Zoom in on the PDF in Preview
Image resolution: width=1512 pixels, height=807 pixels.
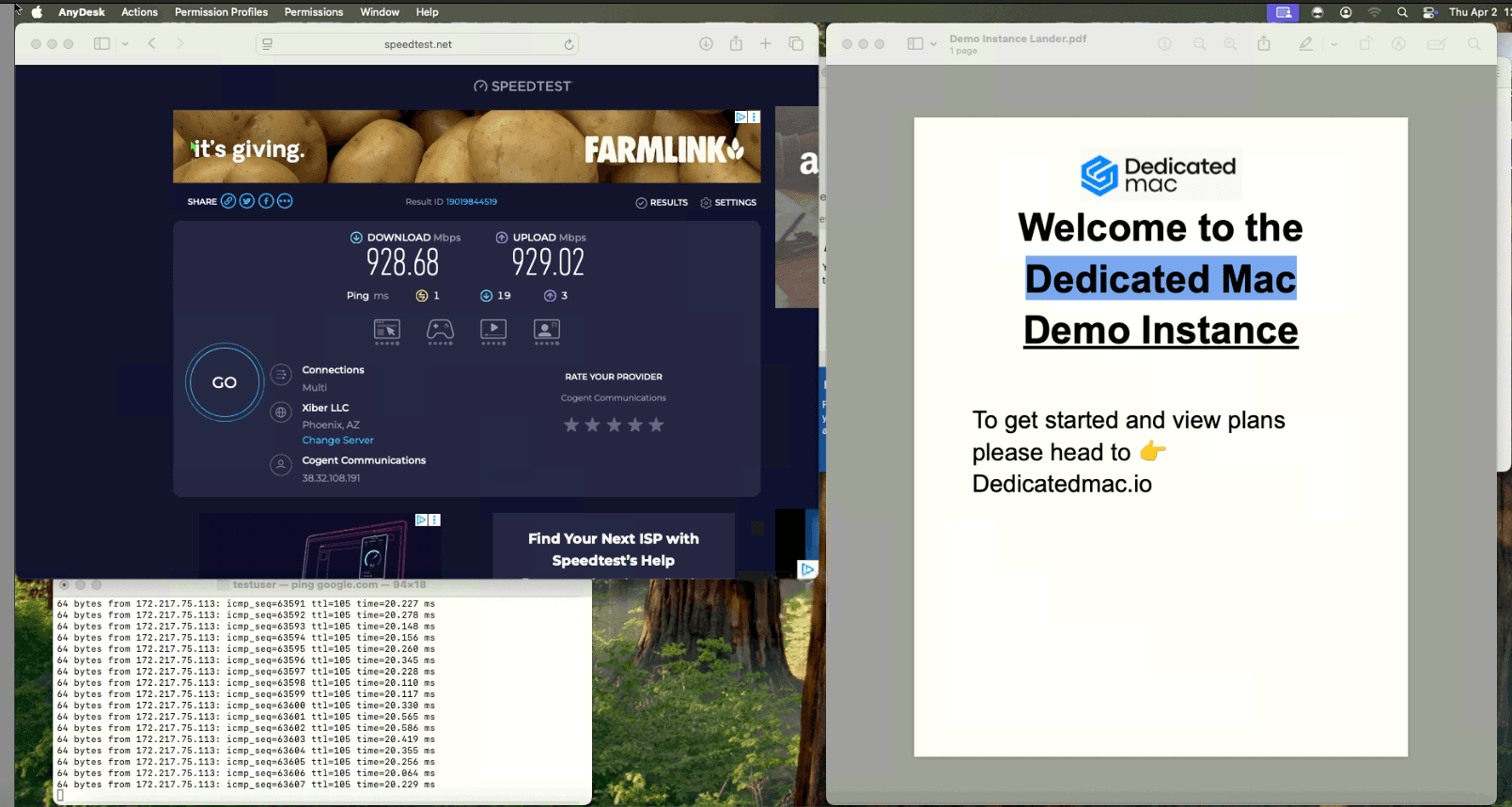click(1230, 44)
